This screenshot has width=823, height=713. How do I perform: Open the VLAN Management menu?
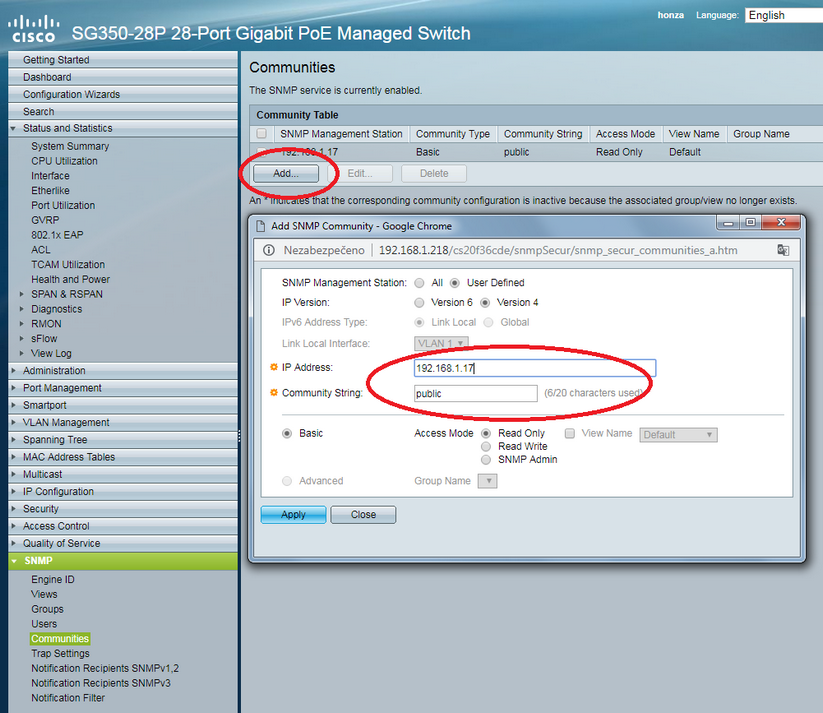[123, 423]
